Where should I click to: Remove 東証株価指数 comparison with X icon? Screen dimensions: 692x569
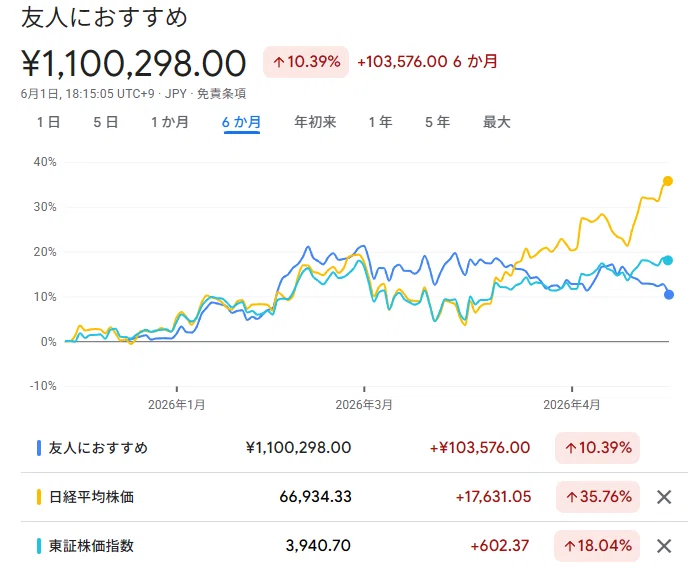[664, 546]
